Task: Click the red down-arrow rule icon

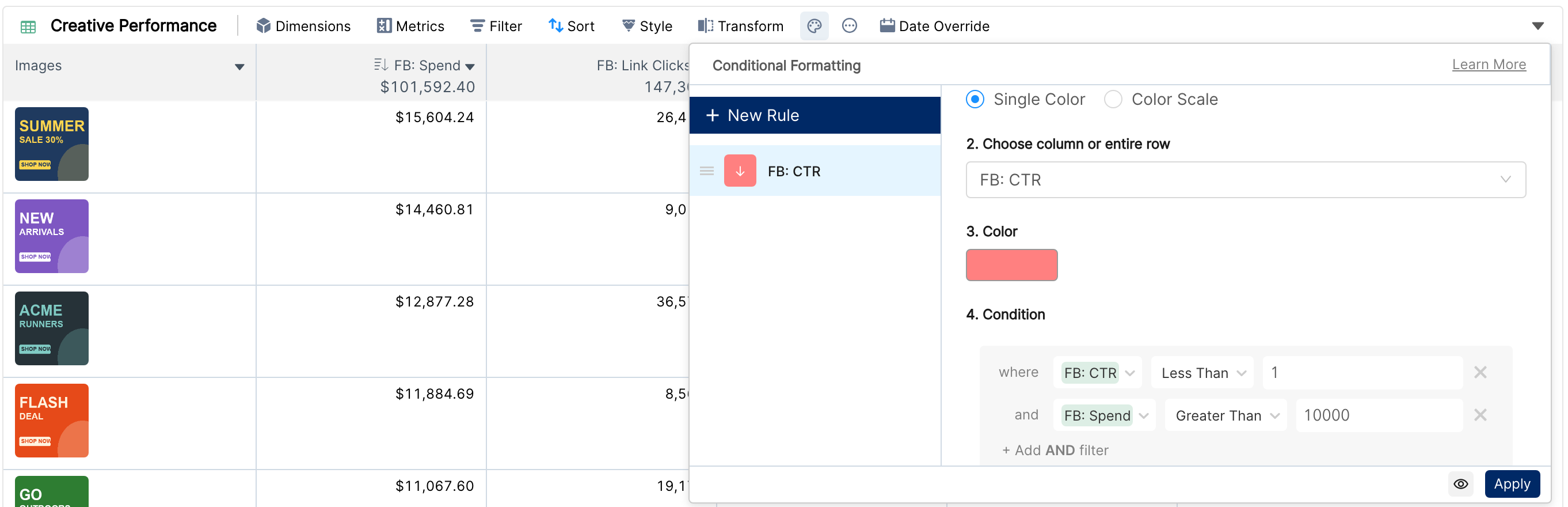Action: tap(740, 171)
